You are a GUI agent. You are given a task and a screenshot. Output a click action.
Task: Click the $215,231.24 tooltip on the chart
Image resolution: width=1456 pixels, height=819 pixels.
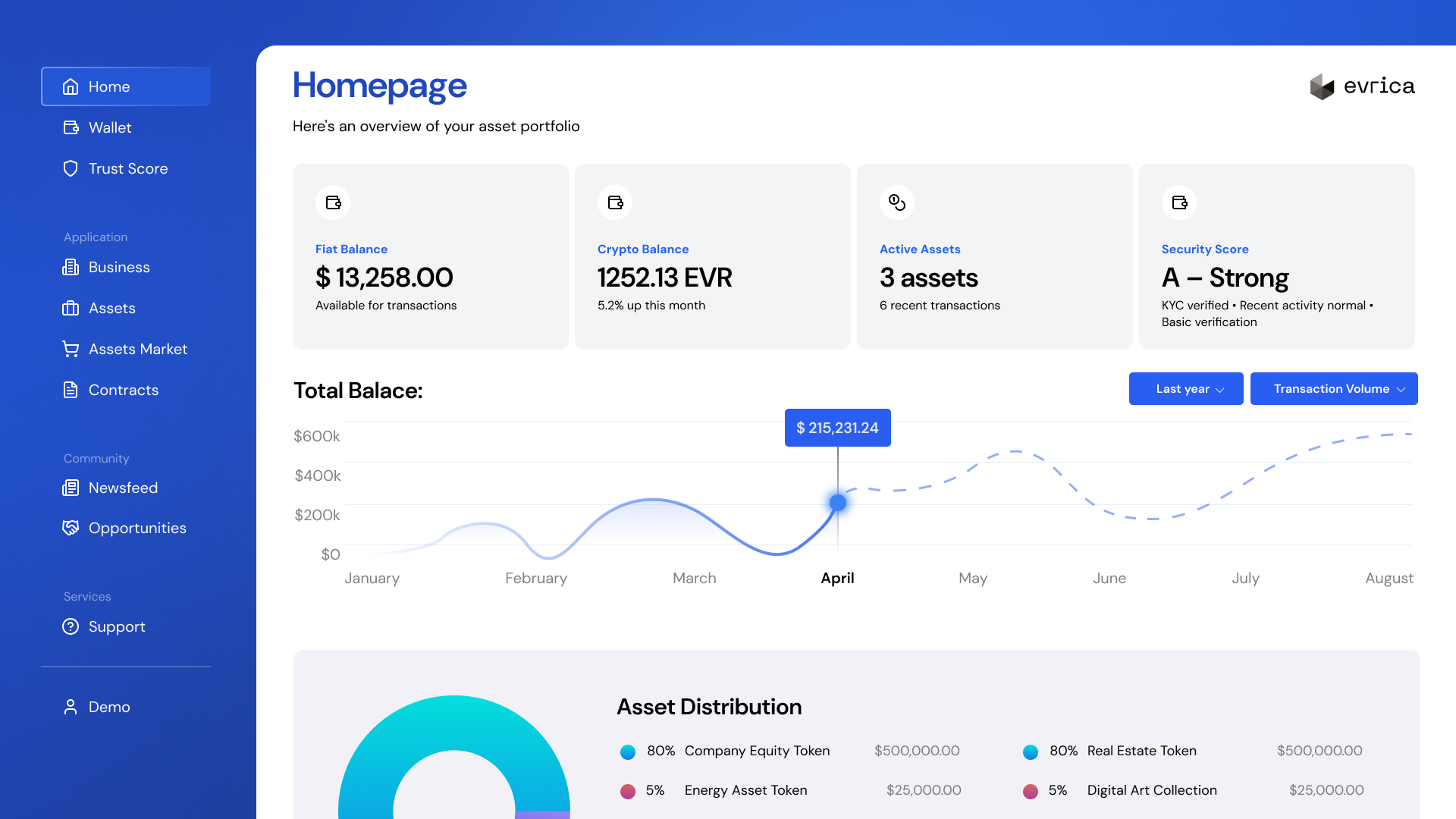tap(837, 428)
